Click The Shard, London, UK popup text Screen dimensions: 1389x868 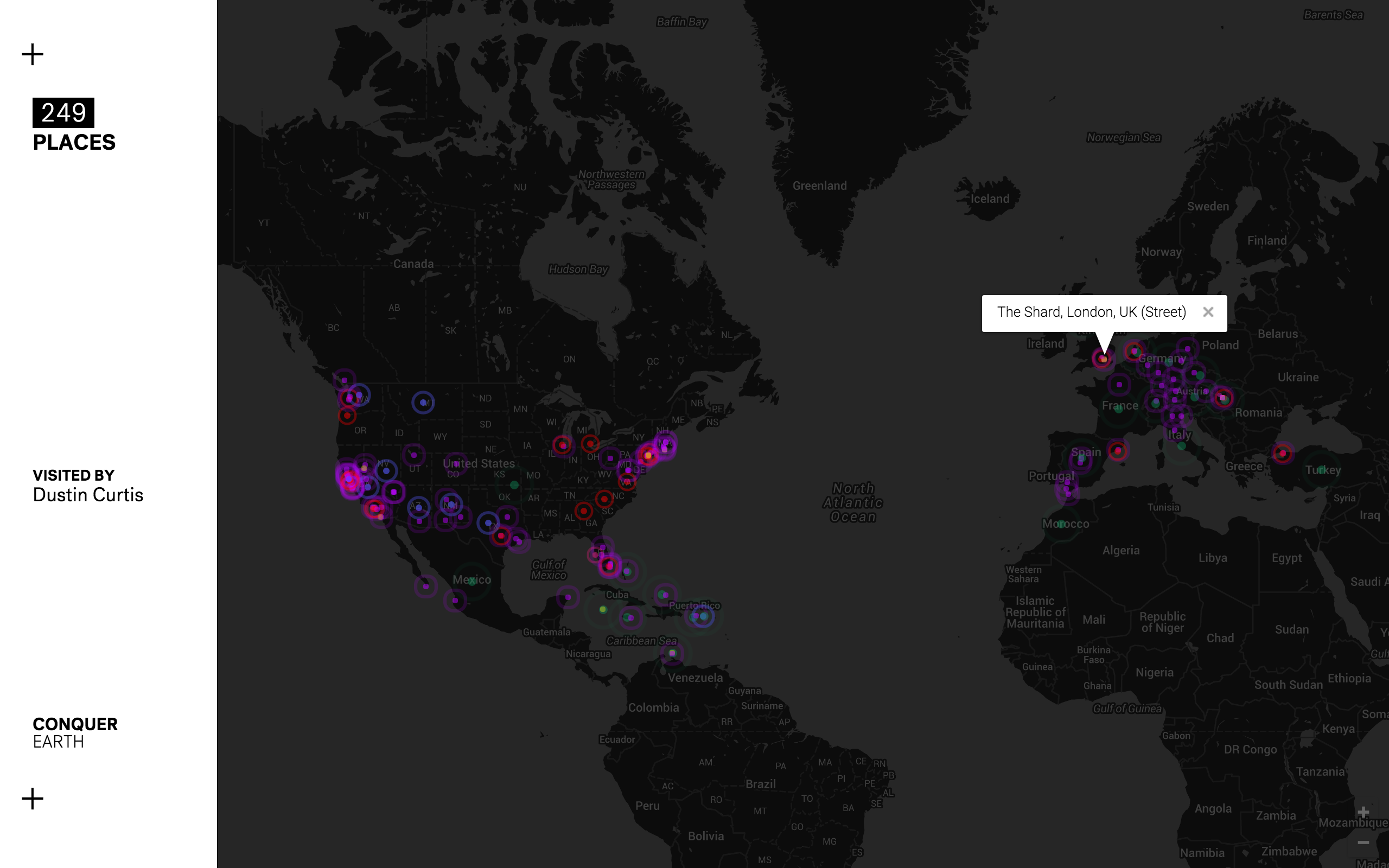click(1091, 312)
